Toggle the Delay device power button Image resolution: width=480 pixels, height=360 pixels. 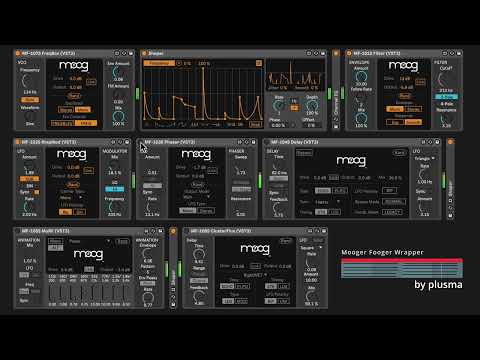(x=266, y=142)
